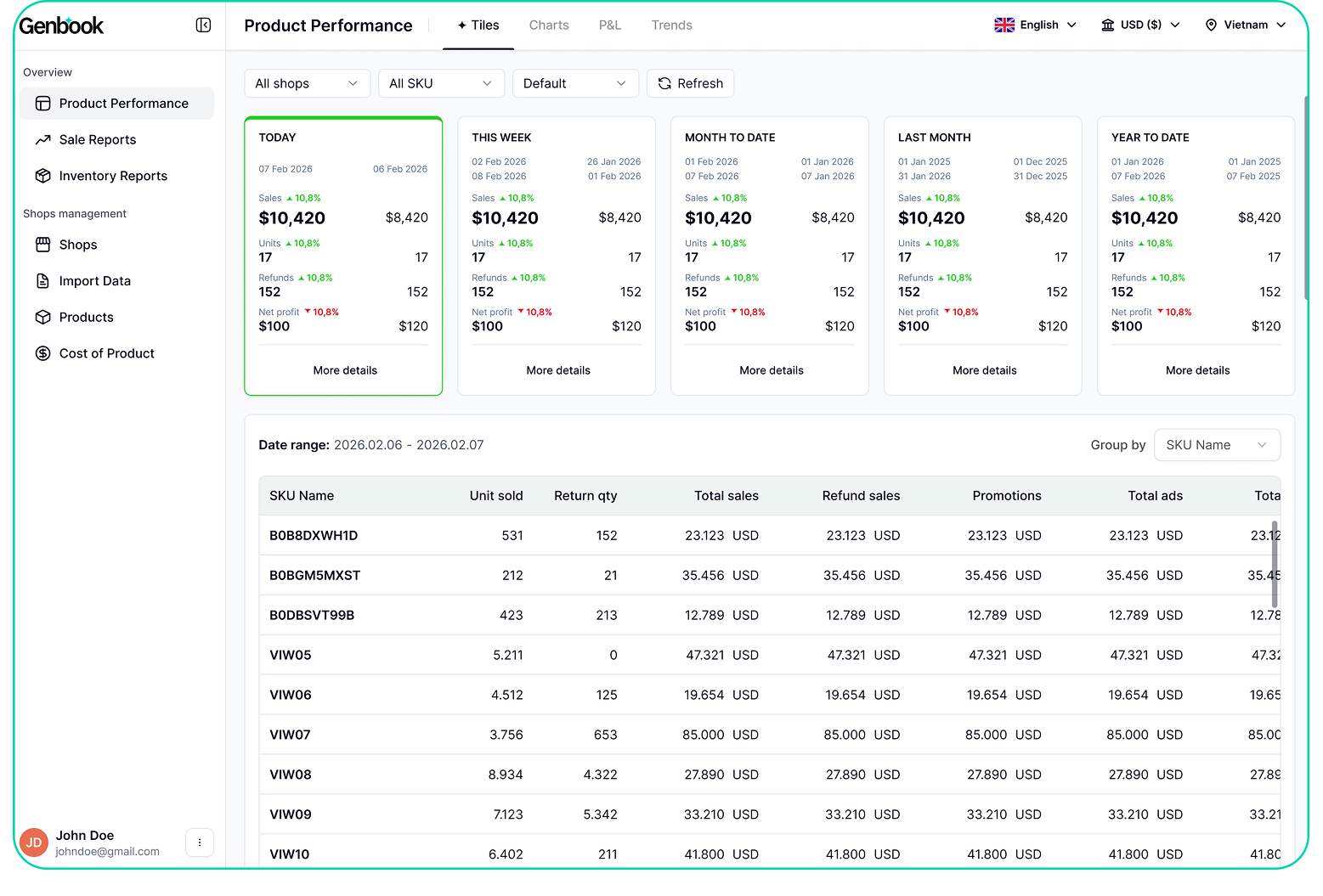Click the location pin icon
1323x896 pixels.
(x=1211, y=25)
